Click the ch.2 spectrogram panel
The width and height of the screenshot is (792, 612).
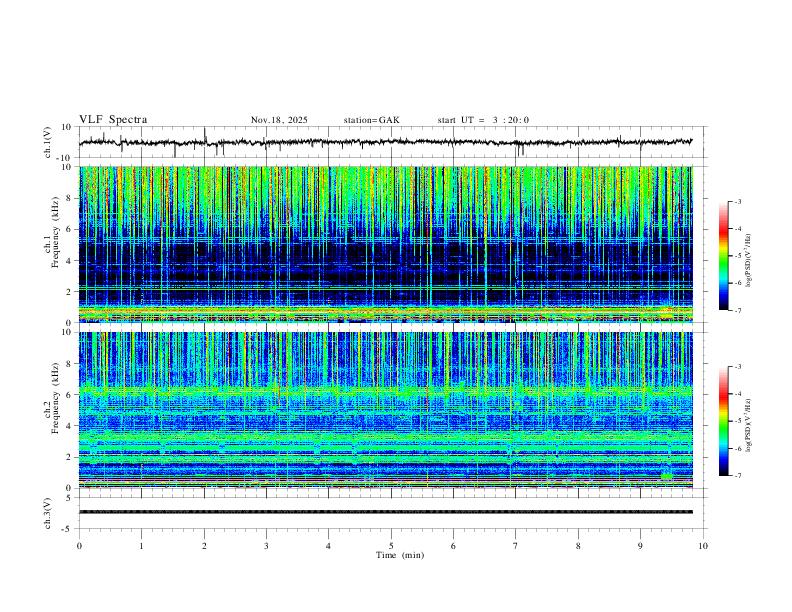tap(386, 410)
